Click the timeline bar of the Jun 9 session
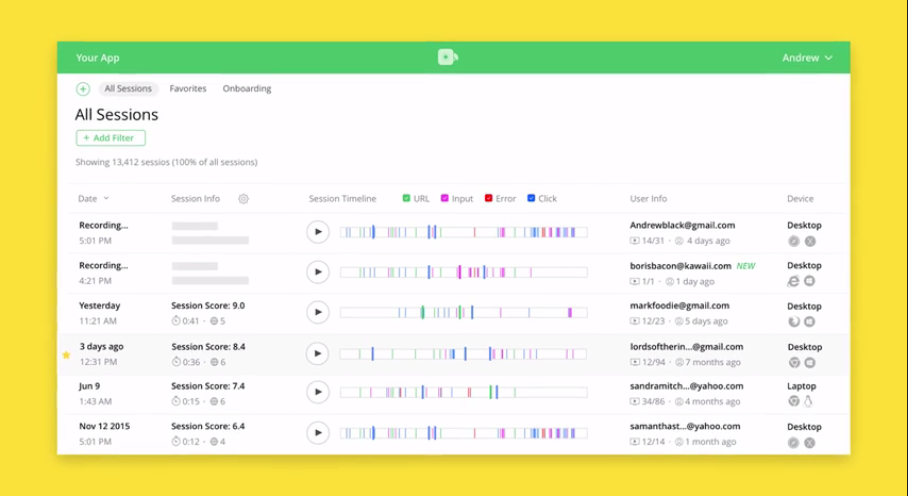This screenshot has height=496, width=908. tap(463, 393)
